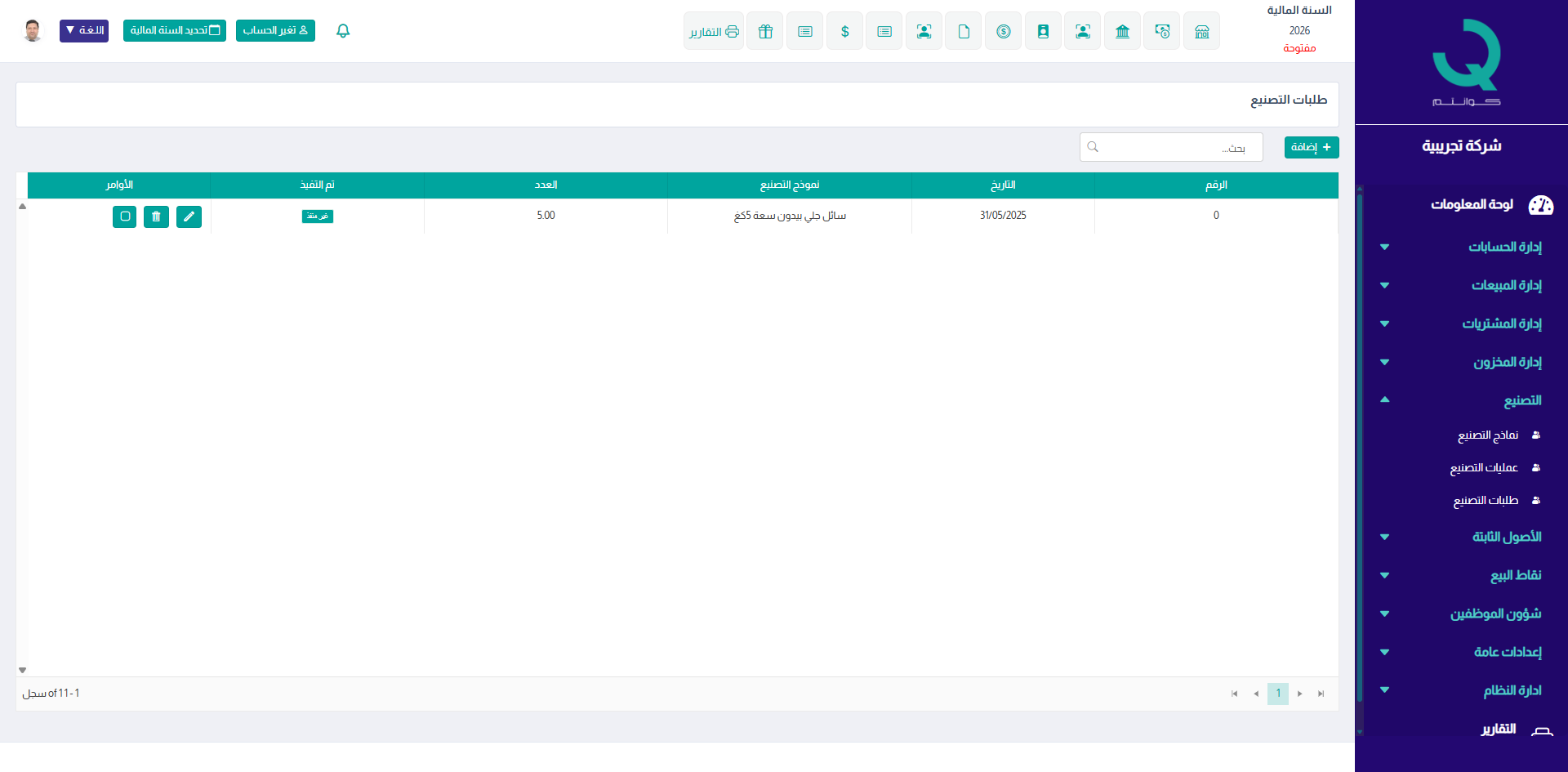Click the table's vertical scrollbar down arrow
Image resolution: width=1568 pixels, height=772 pixels.
[x=23, y=670]
